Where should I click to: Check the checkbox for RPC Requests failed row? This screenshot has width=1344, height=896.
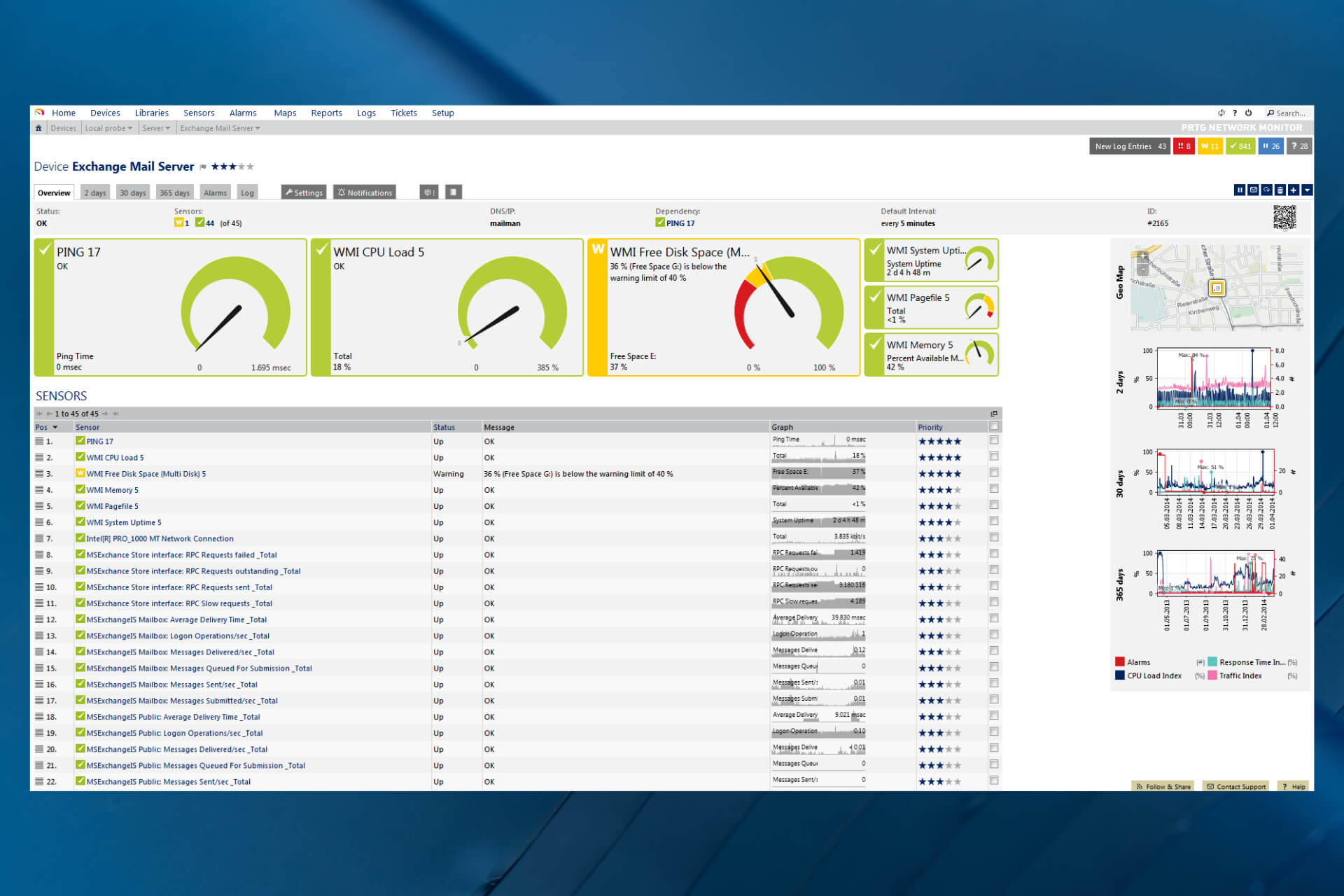click(994, 554)
